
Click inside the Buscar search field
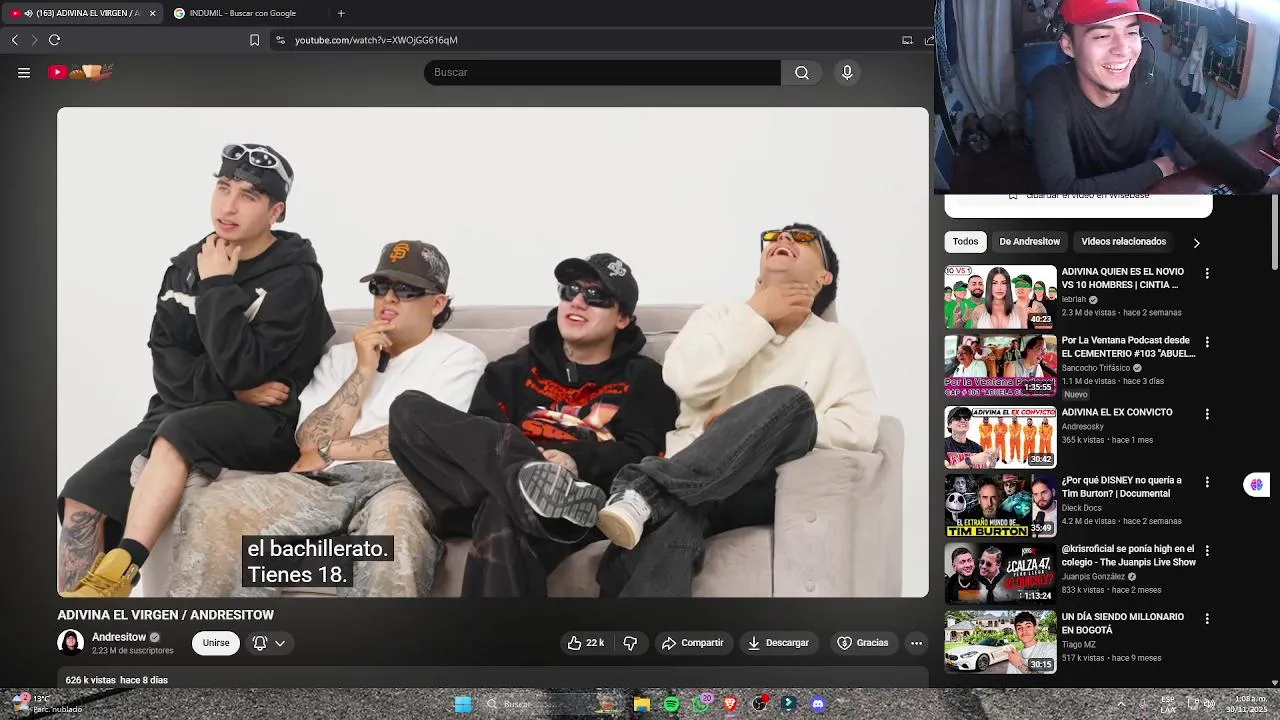[x=602, y=72]
